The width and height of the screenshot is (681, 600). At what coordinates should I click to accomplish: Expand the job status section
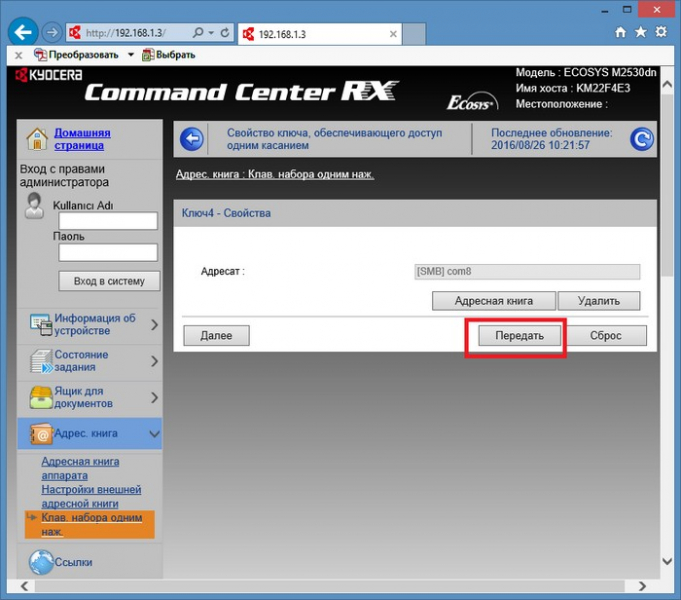point(154,361)
